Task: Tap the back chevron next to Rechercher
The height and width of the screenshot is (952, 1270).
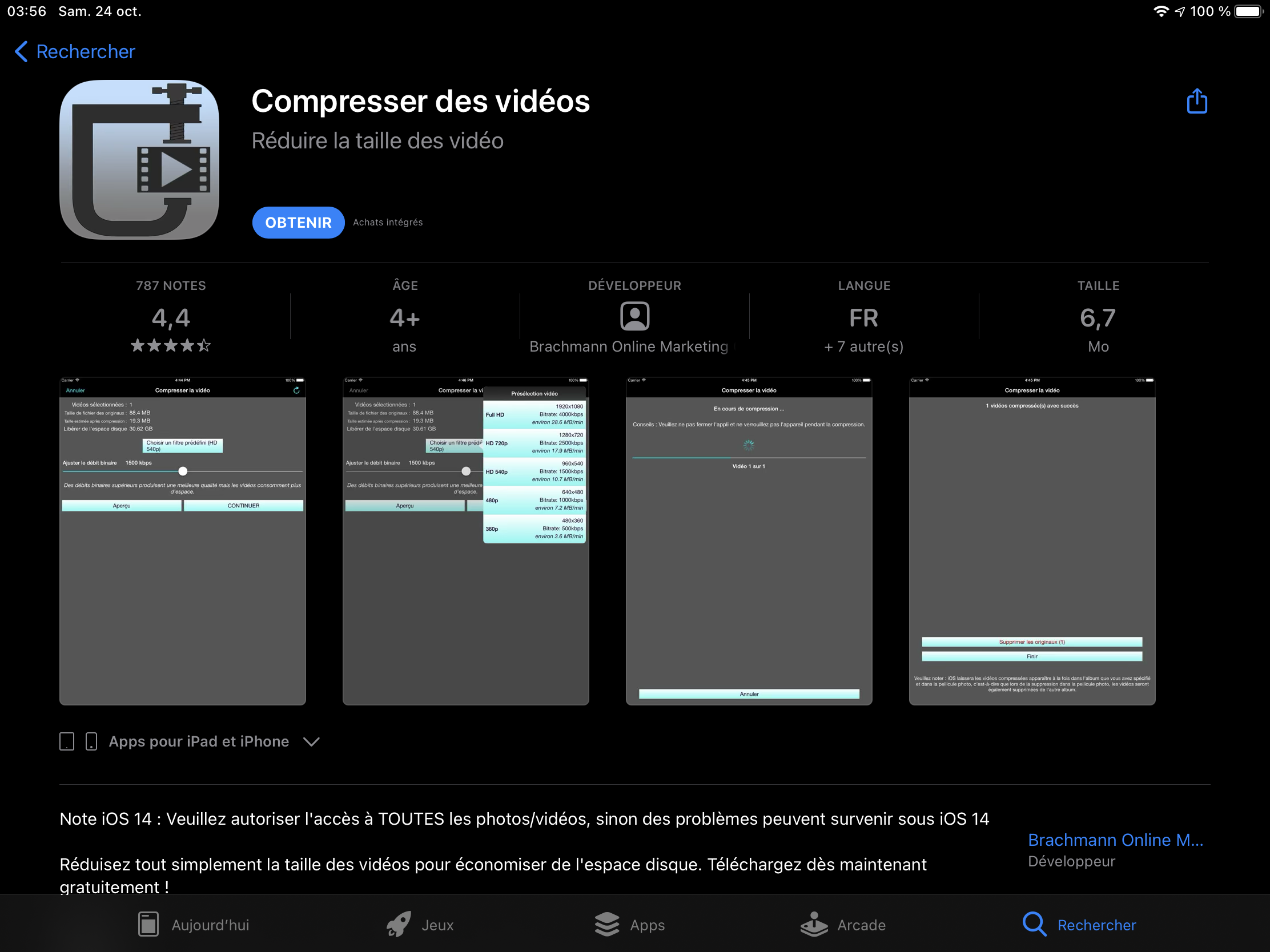Action: pos(21,51)
